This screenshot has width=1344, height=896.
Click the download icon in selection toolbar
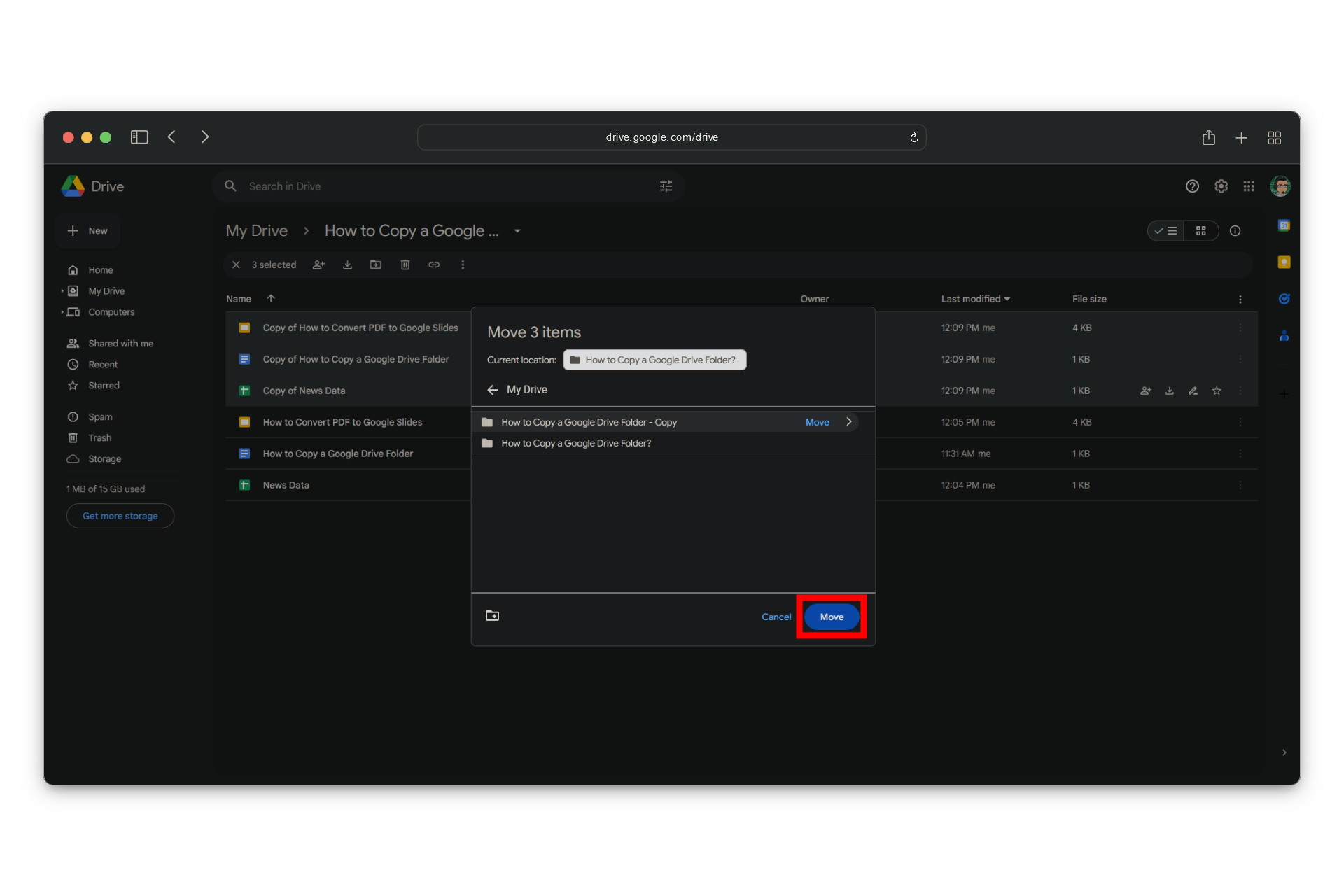[347, 265]
